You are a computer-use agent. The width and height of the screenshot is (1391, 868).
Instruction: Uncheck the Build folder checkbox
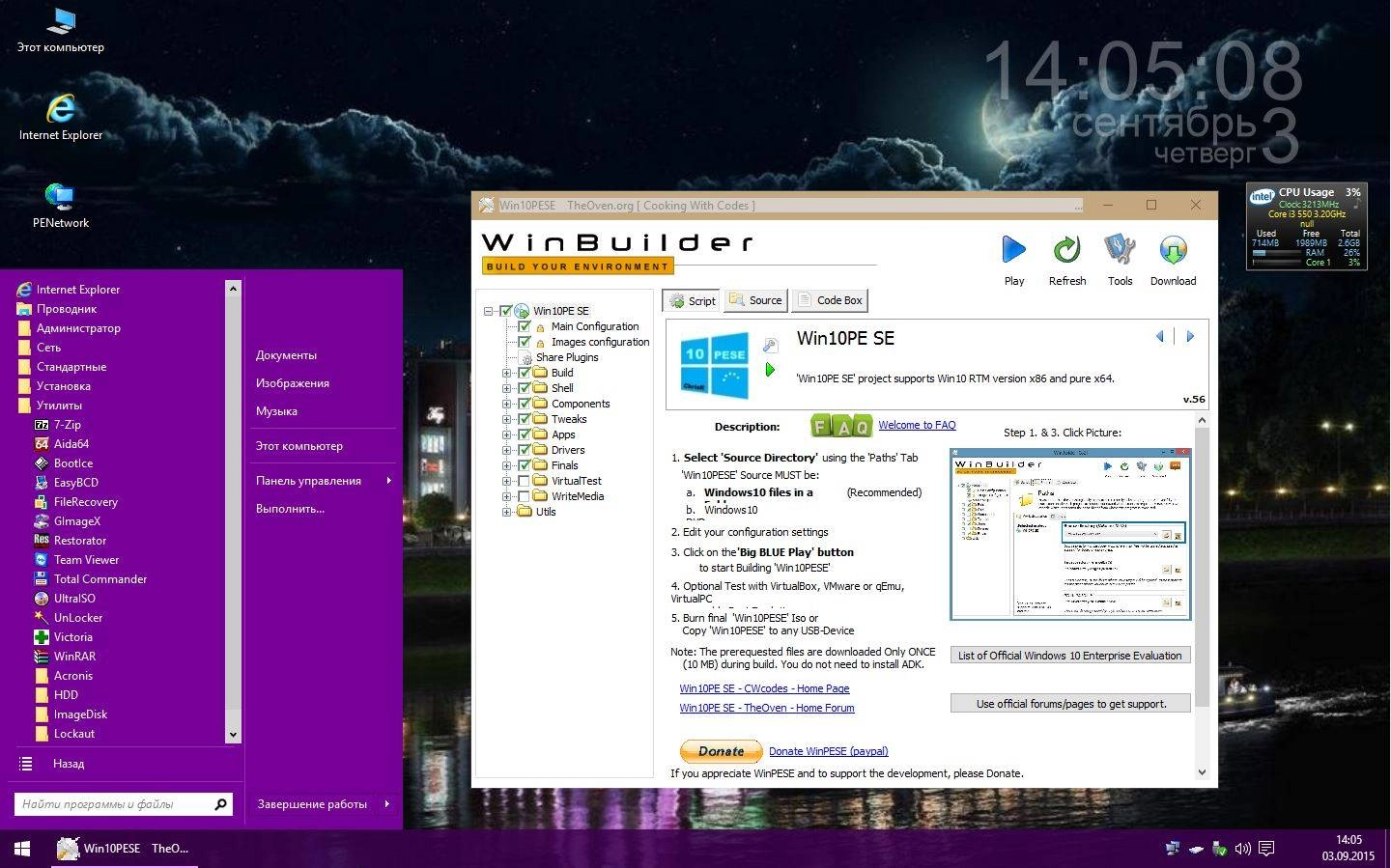coord(525,373)
